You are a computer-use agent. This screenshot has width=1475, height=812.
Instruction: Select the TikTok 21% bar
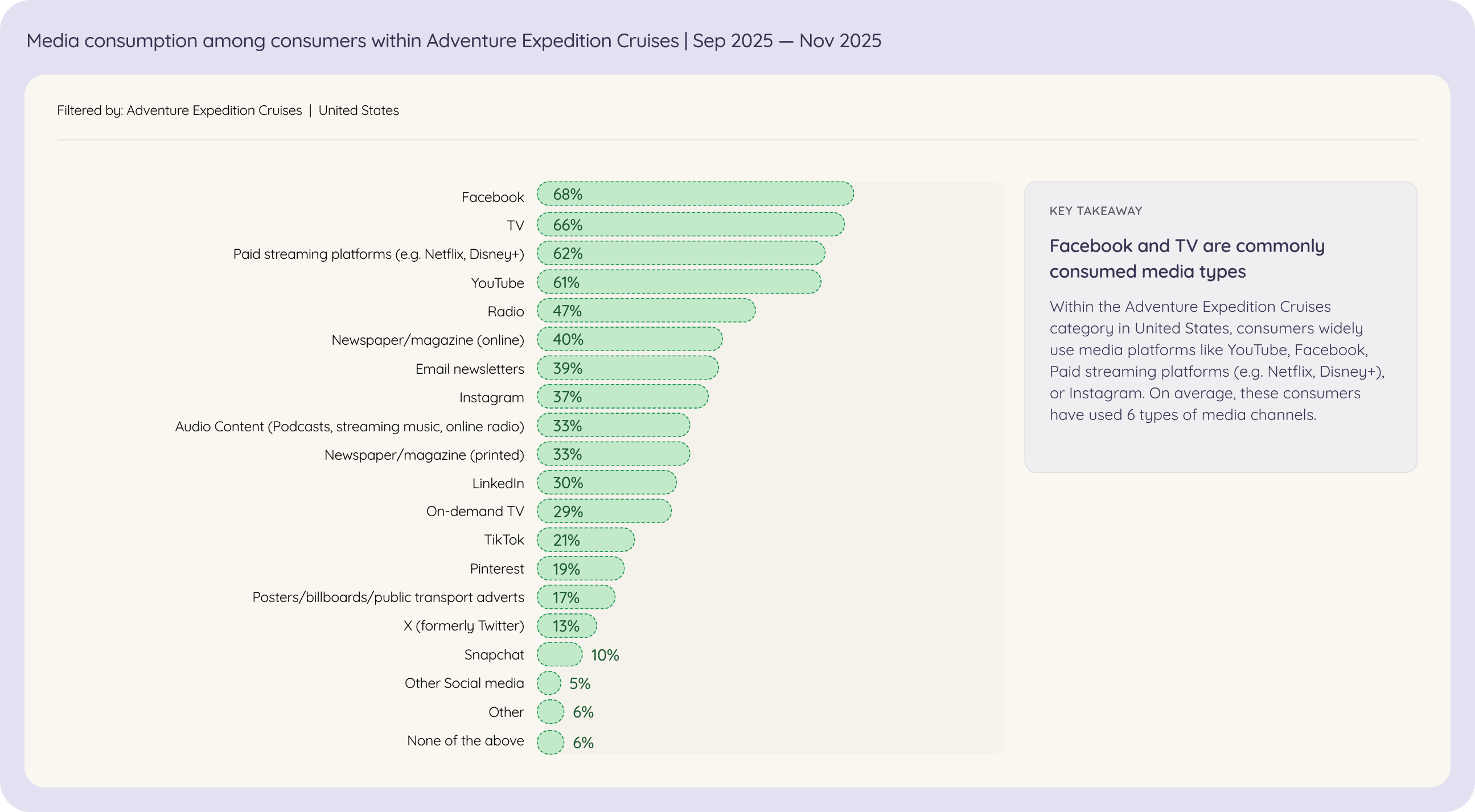click(585, 539)
